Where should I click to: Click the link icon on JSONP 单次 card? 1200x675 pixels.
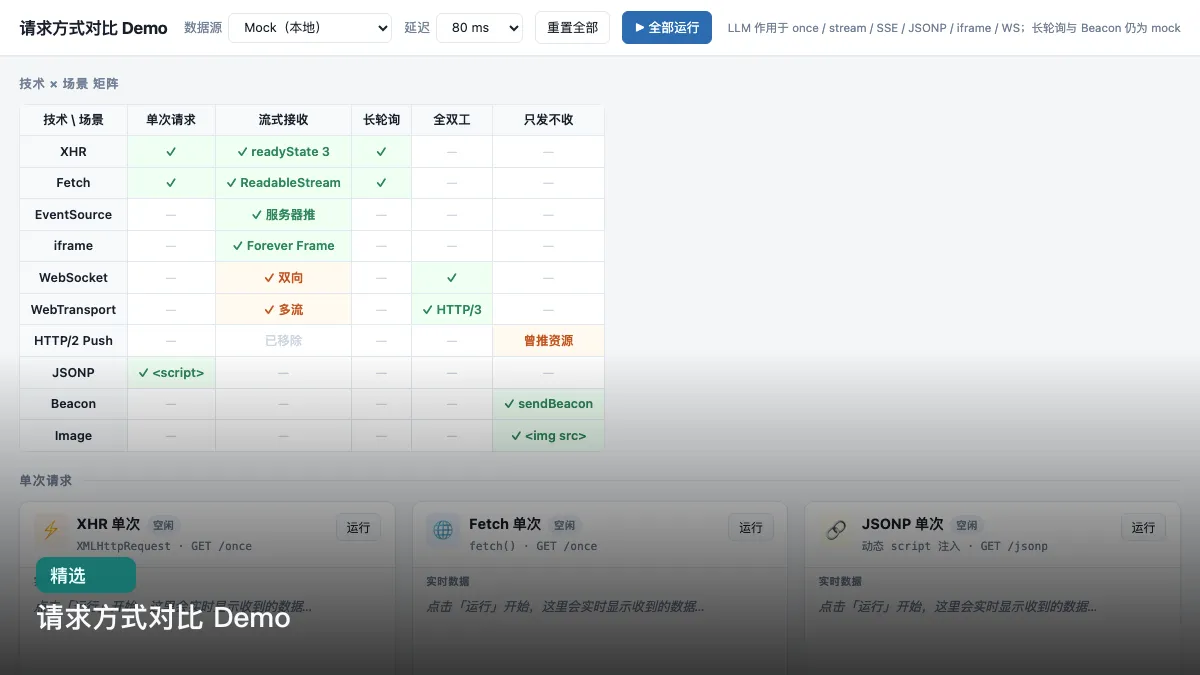click(x=835, y=530)
